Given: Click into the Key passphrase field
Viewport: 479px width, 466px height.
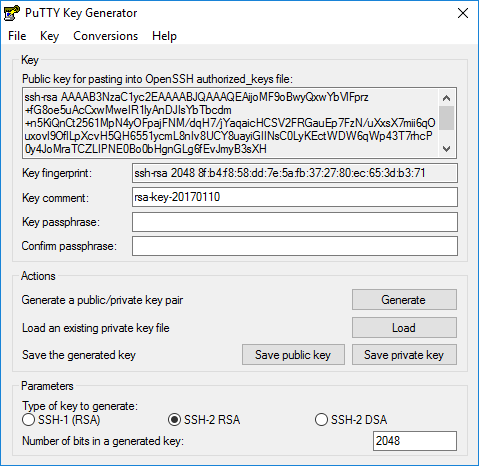Looking at the screenshot, I should click(295, 222).
